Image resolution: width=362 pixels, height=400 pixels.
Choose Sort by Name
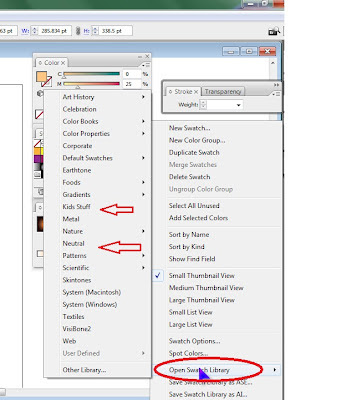pyautogui.click(x=217, y=235)
